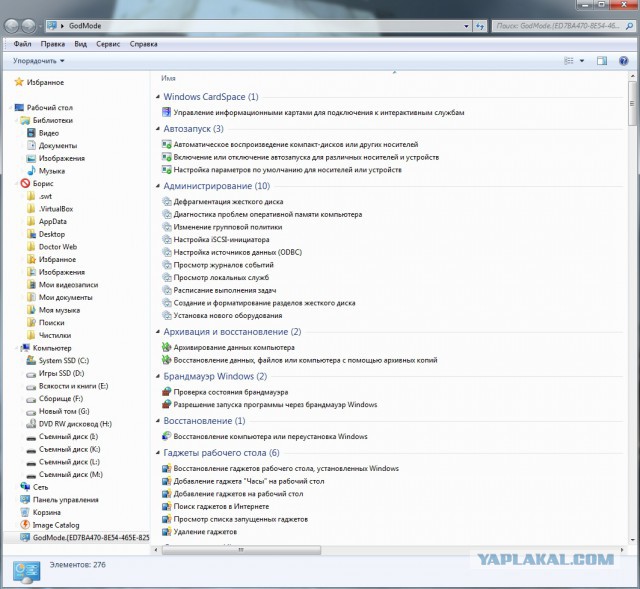This screenshot has width=640, height=589.
Task: Click the vertical scrollbar thumb
Action: pyautogui.click(x=632, y=103)
